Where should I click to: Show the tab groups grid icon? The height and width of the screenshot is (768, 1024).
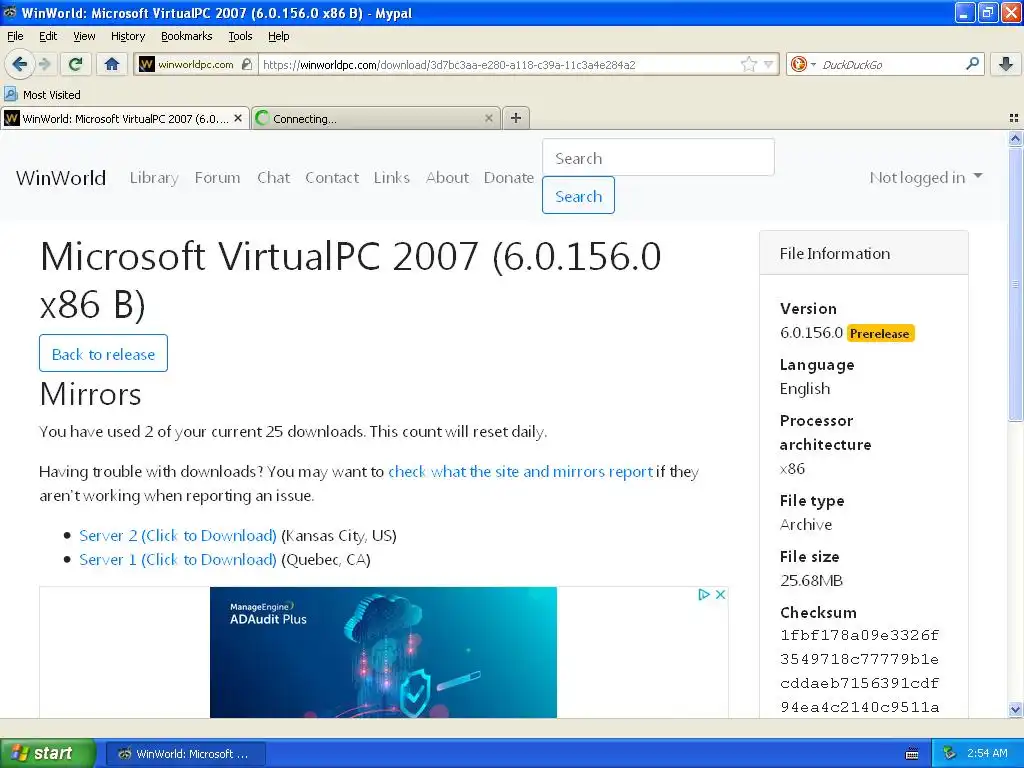pyautogui.click(x=1014, y=118)
